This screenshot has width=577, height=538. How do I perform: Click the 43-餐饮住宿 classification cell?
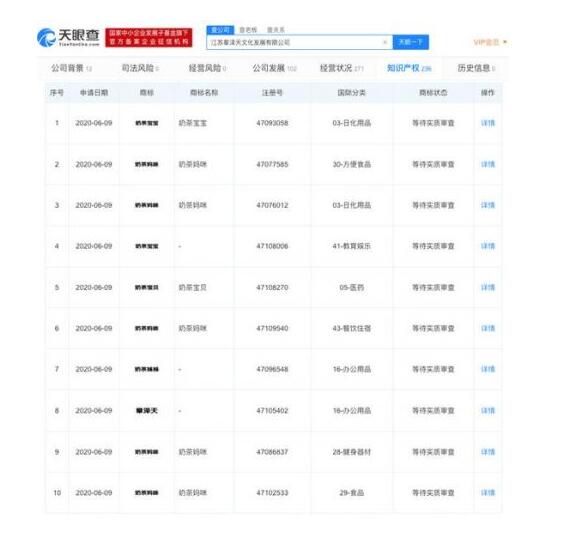(351, 328)
